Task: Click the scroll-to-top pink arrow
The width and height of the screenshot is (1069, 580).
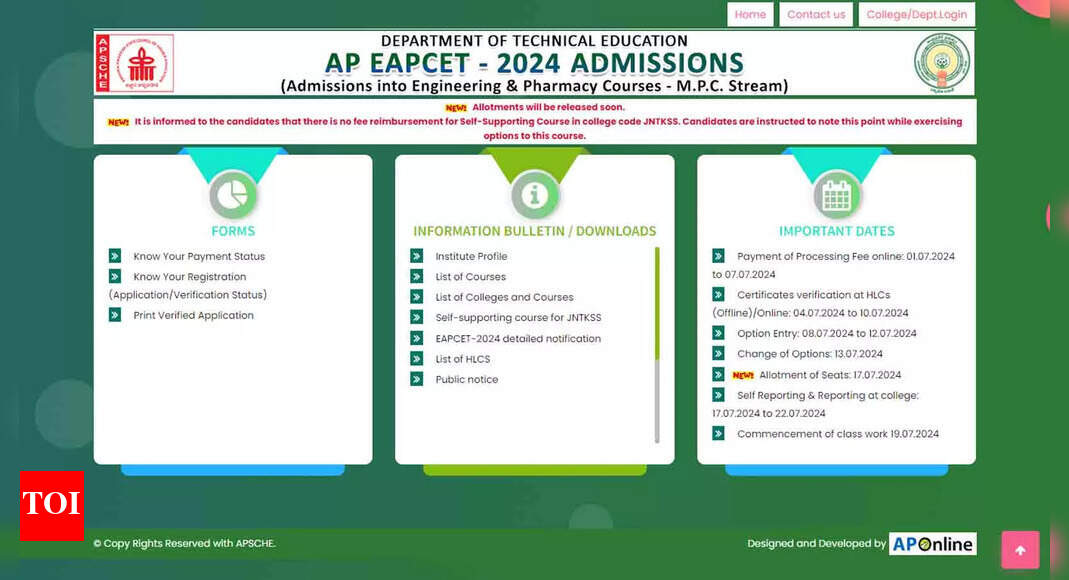Action: pos(1019,550)
